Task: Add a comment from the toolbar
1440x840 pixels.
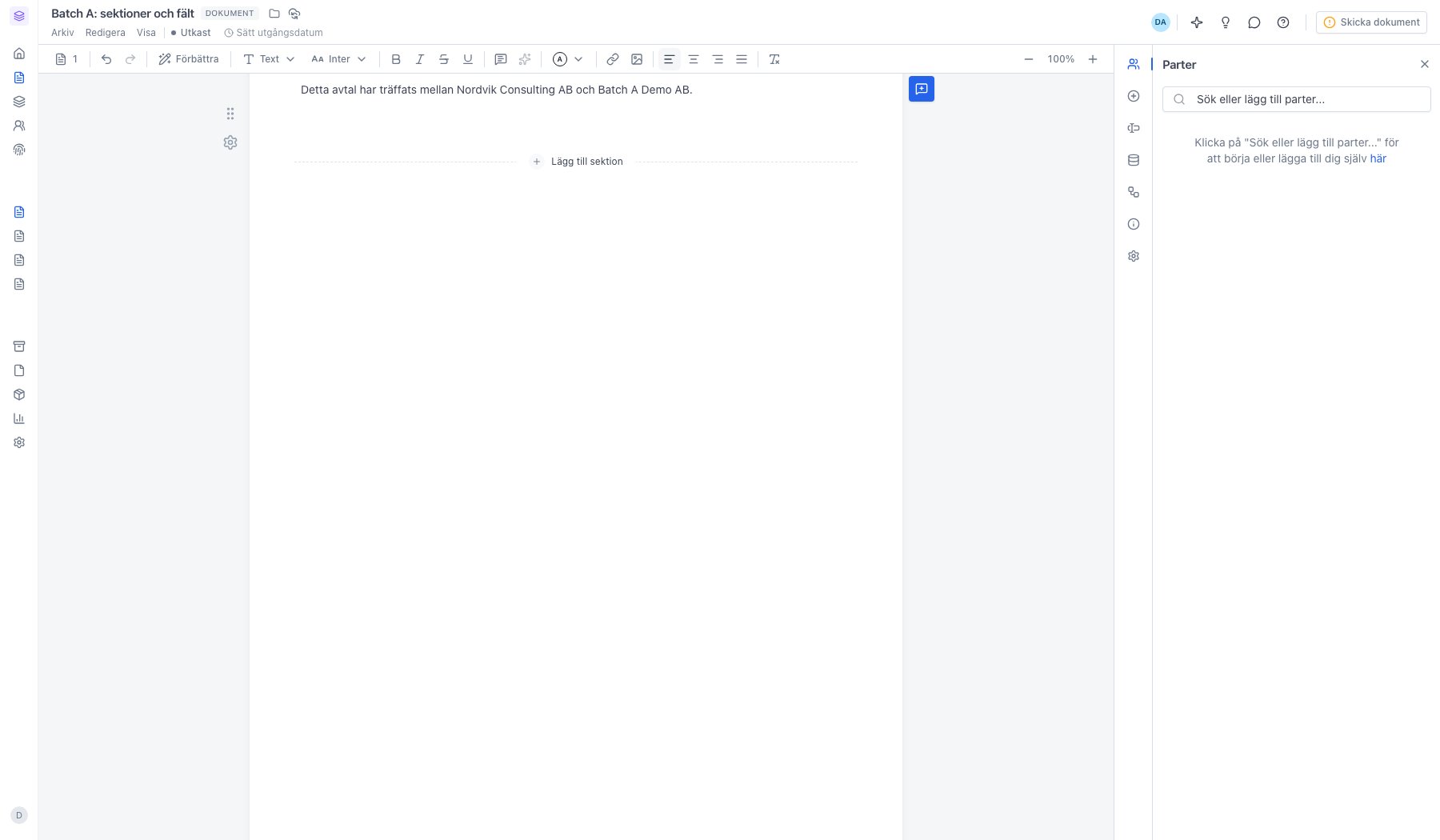Action: point(501,59)
